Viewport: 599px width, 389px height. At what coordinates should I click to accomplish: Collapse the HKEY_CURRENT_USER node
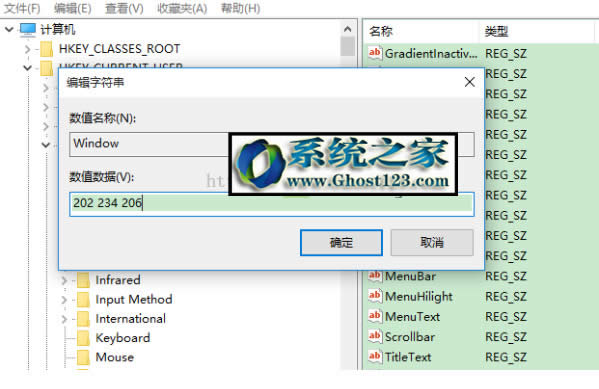pyautogui.click(x=28, y=68)
